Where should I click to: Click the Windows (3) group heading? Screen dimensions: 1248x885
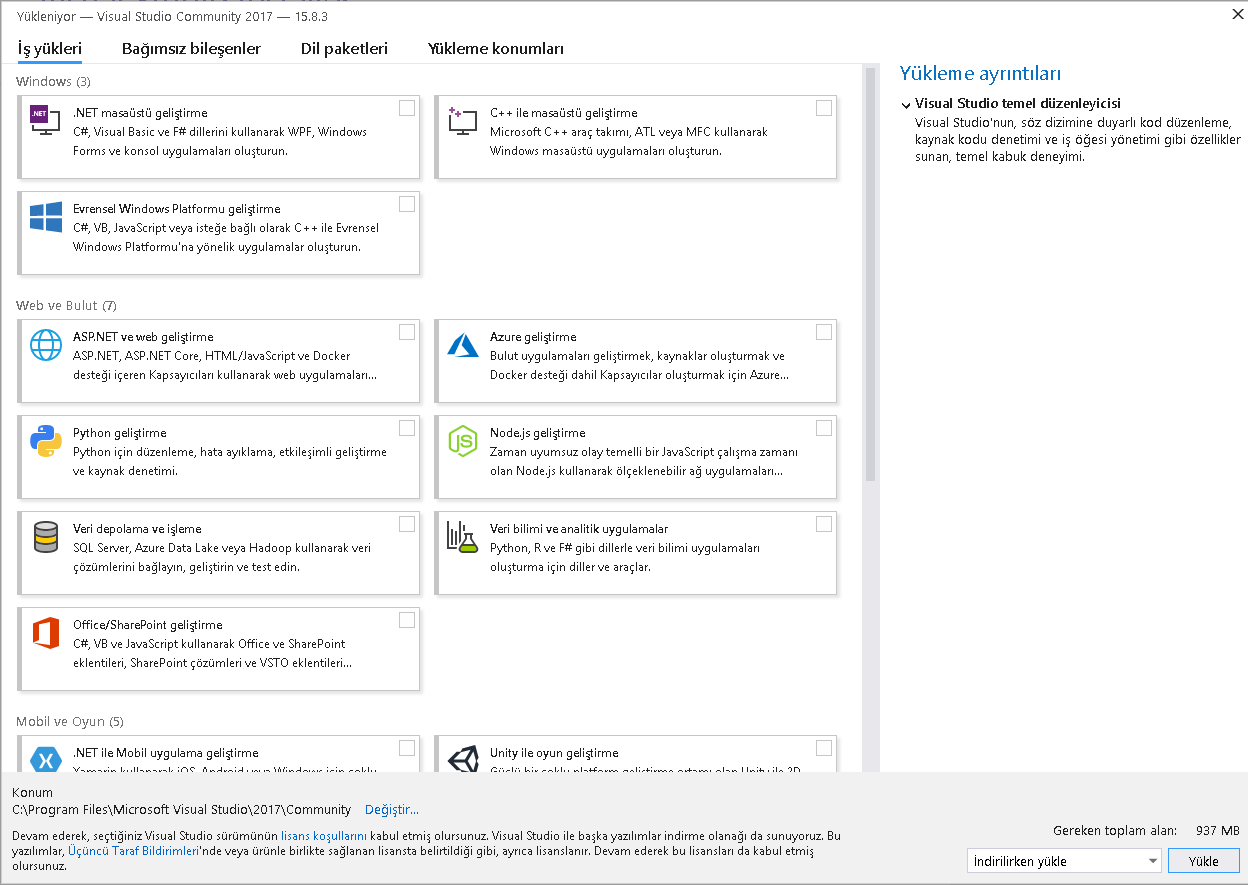(x=53, y=81)
